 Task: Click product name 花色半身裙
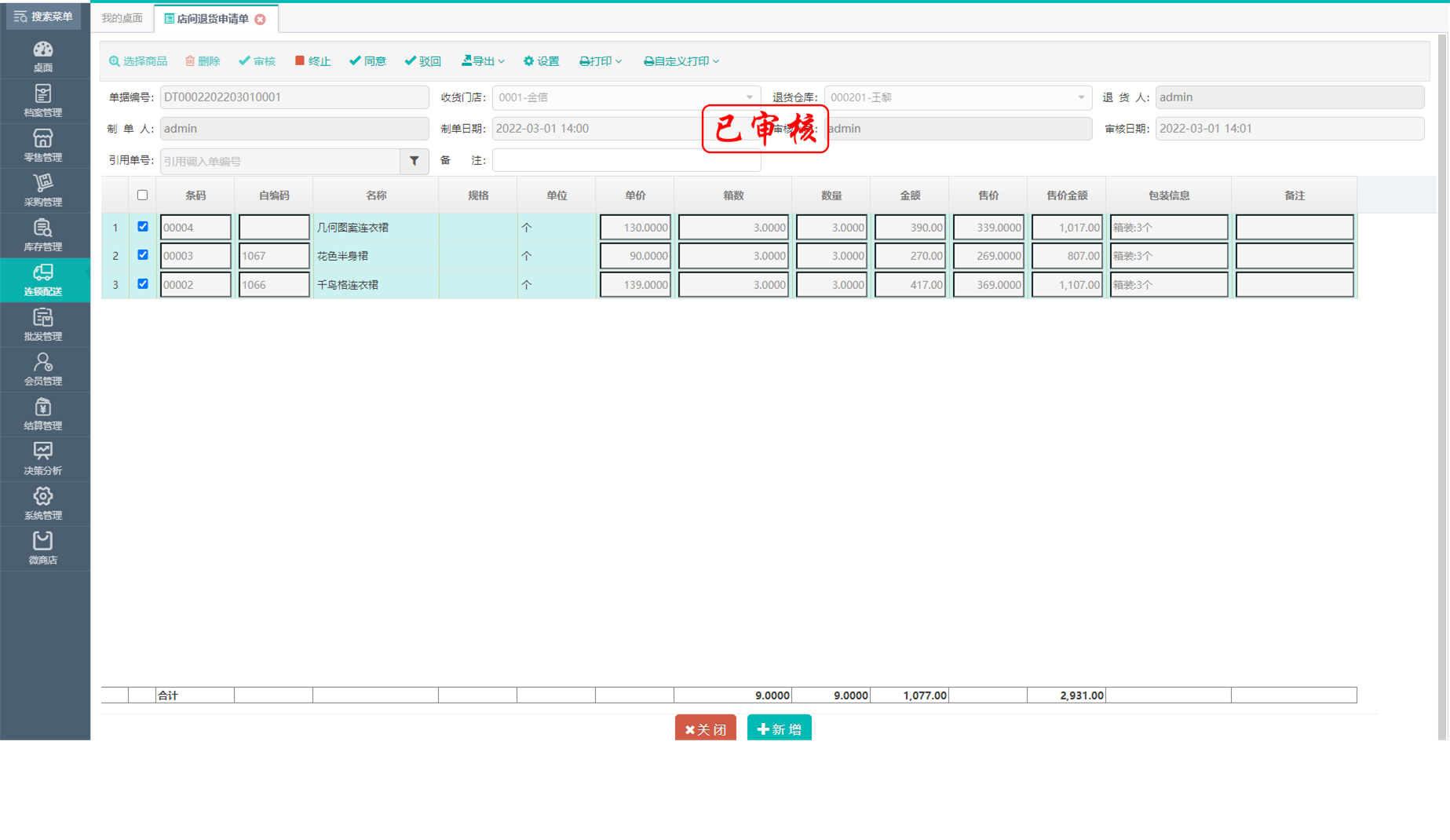342,256
